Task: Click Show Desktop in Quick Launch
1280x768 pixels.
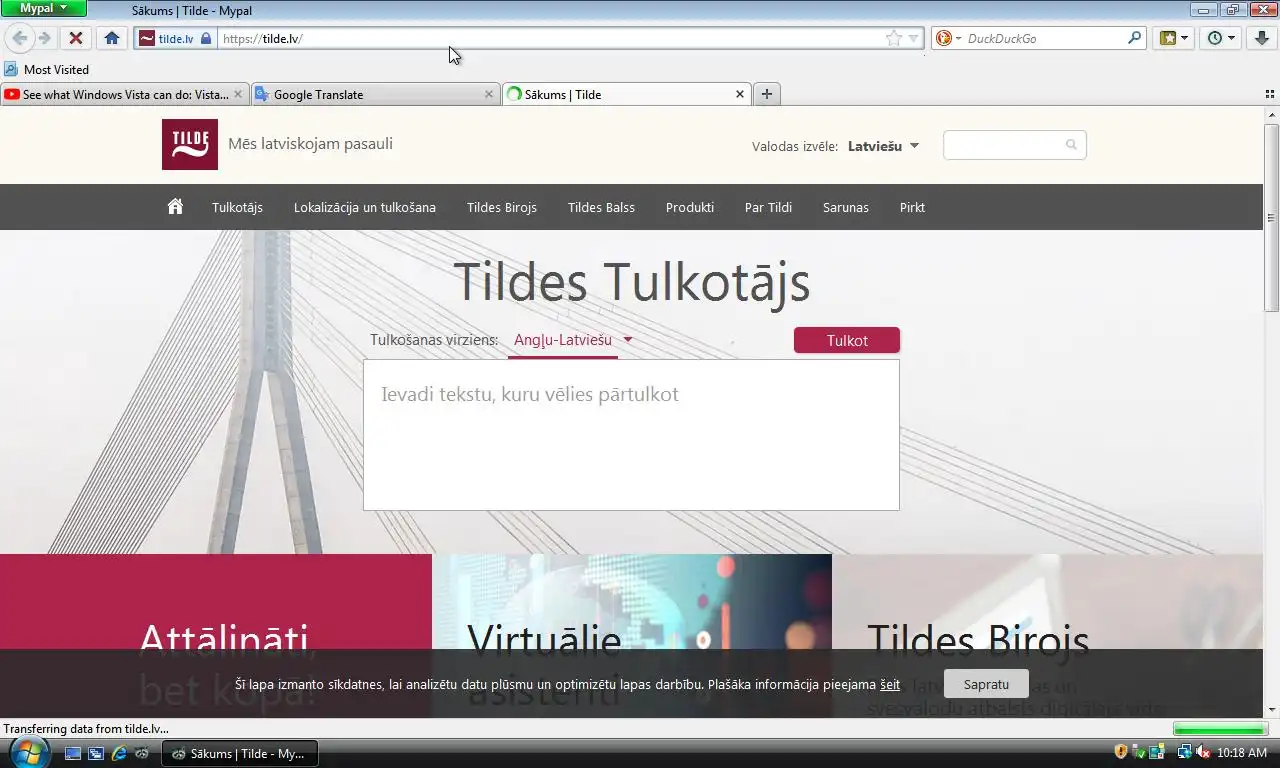Action: pos(73,753)
